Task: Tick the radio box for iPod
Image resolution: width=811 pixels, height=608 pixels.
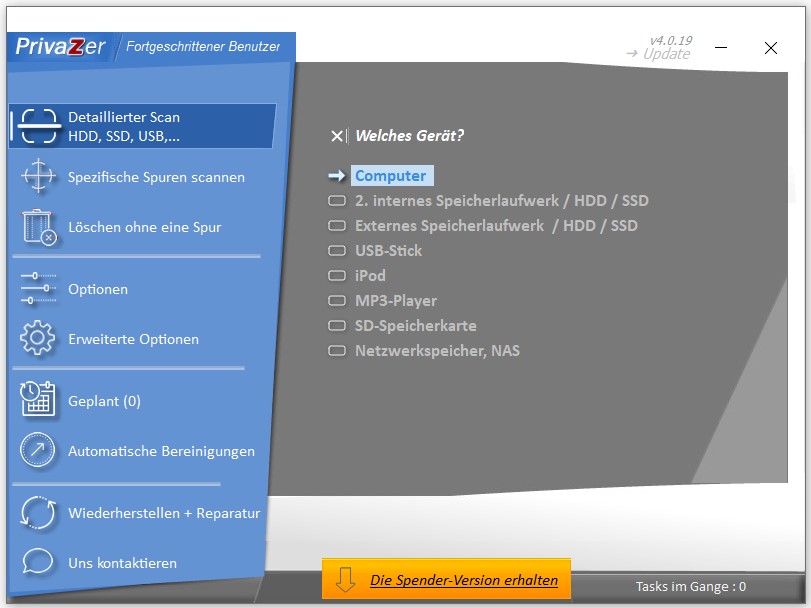Action: [337, 276]
